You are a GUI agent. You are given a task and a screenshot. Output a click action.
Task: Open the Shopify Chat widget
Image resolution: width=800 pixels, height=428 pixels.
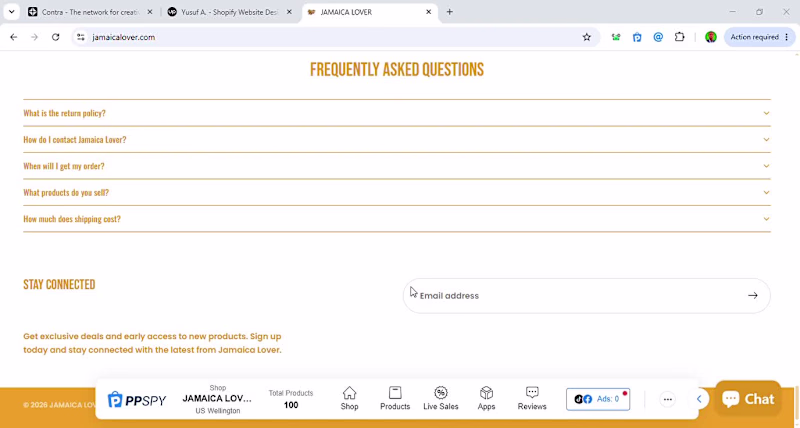point(748,398)
